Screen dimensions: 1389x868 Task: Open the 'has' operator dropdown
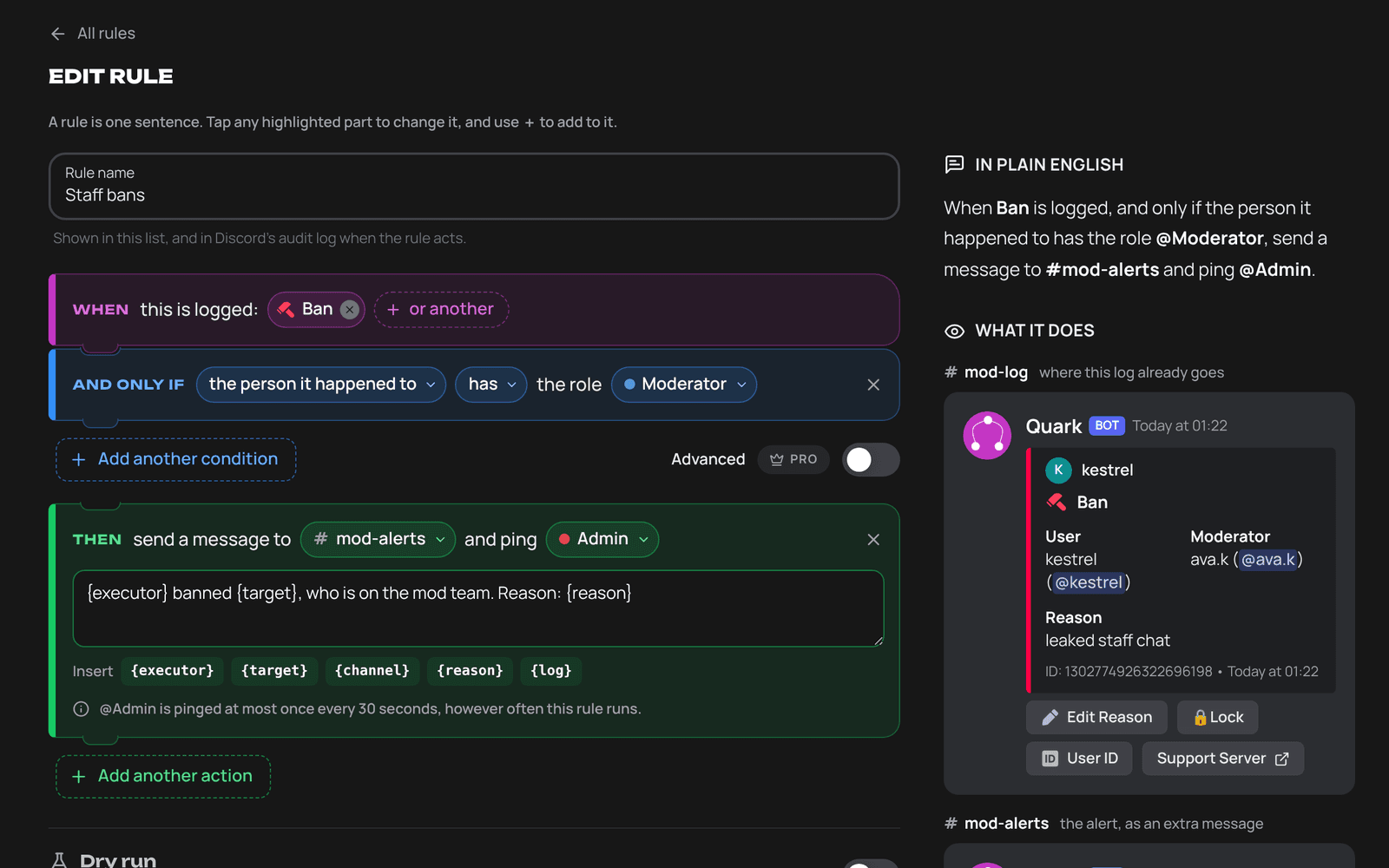(491, 385)
